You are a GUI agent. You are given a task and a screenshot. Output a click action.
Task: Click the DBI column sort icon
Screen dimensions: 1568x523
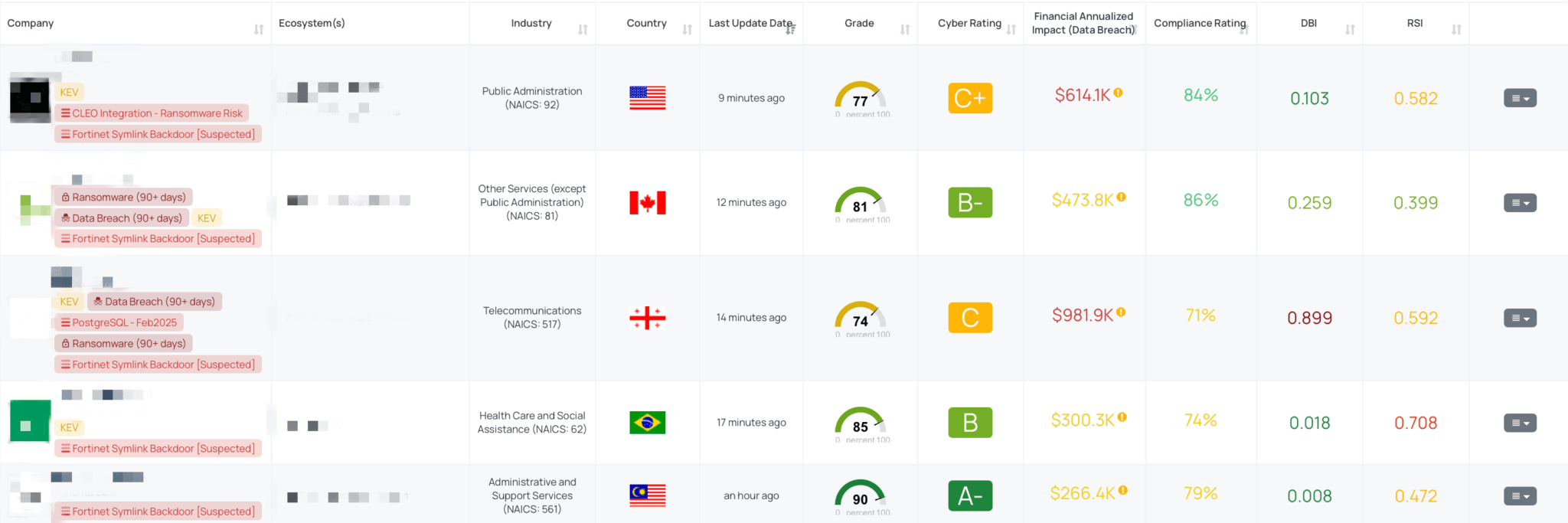[1350, 30]
